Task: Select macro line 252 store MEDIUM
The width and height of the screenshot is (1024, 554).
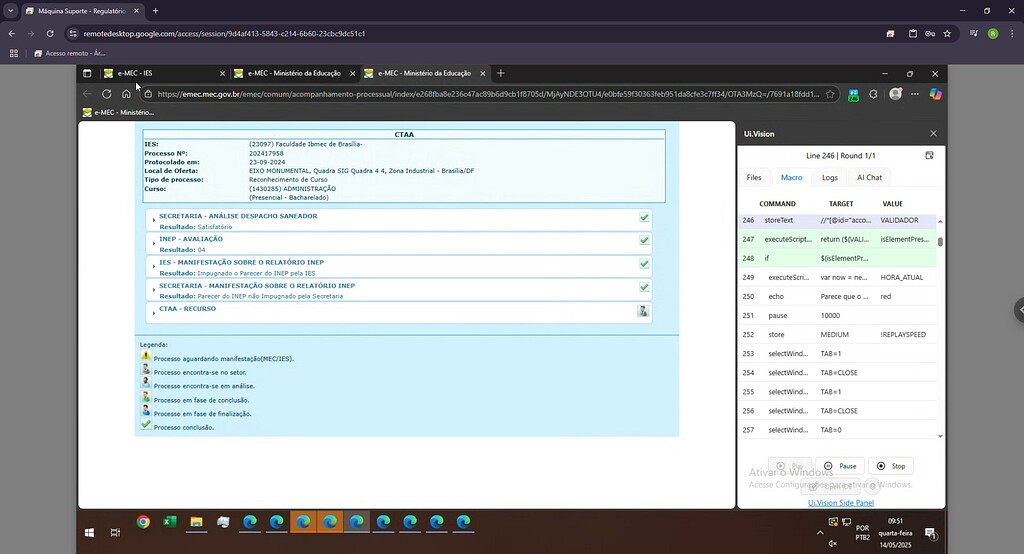Action: point(838,334)
